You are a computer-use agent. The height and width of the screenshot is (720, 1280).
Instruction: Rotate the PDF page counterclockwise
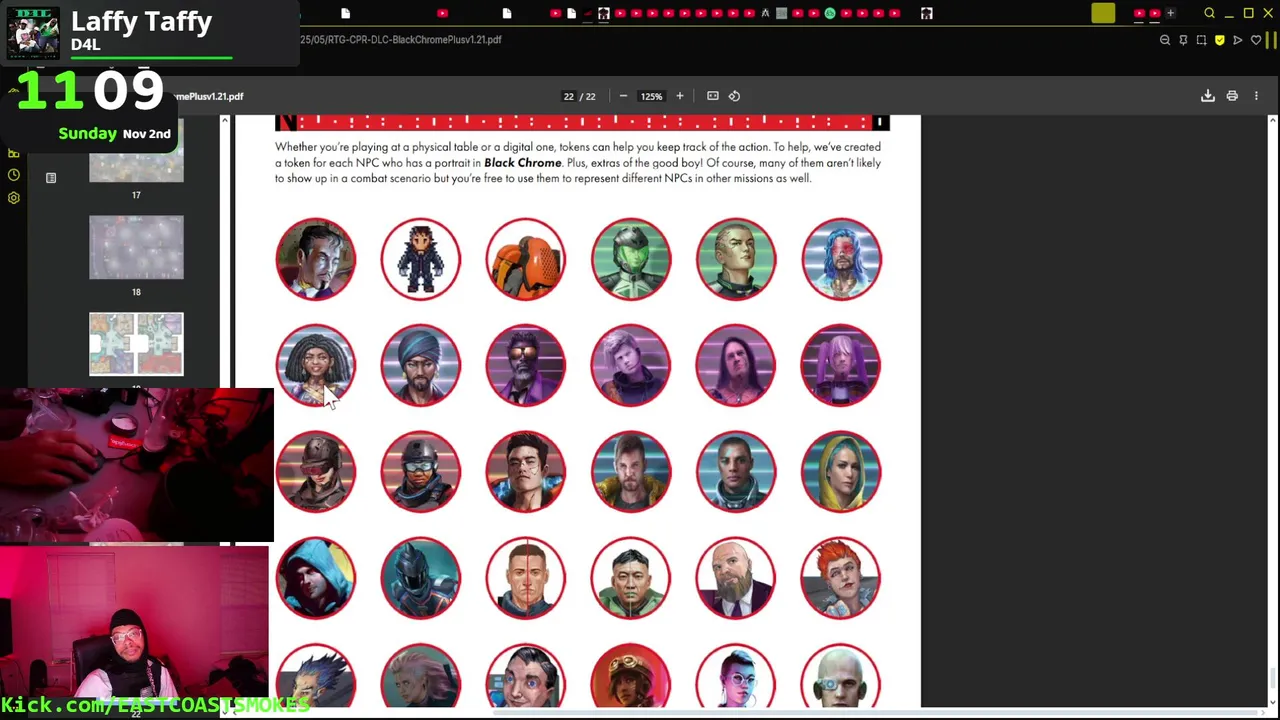click(734, 96)
